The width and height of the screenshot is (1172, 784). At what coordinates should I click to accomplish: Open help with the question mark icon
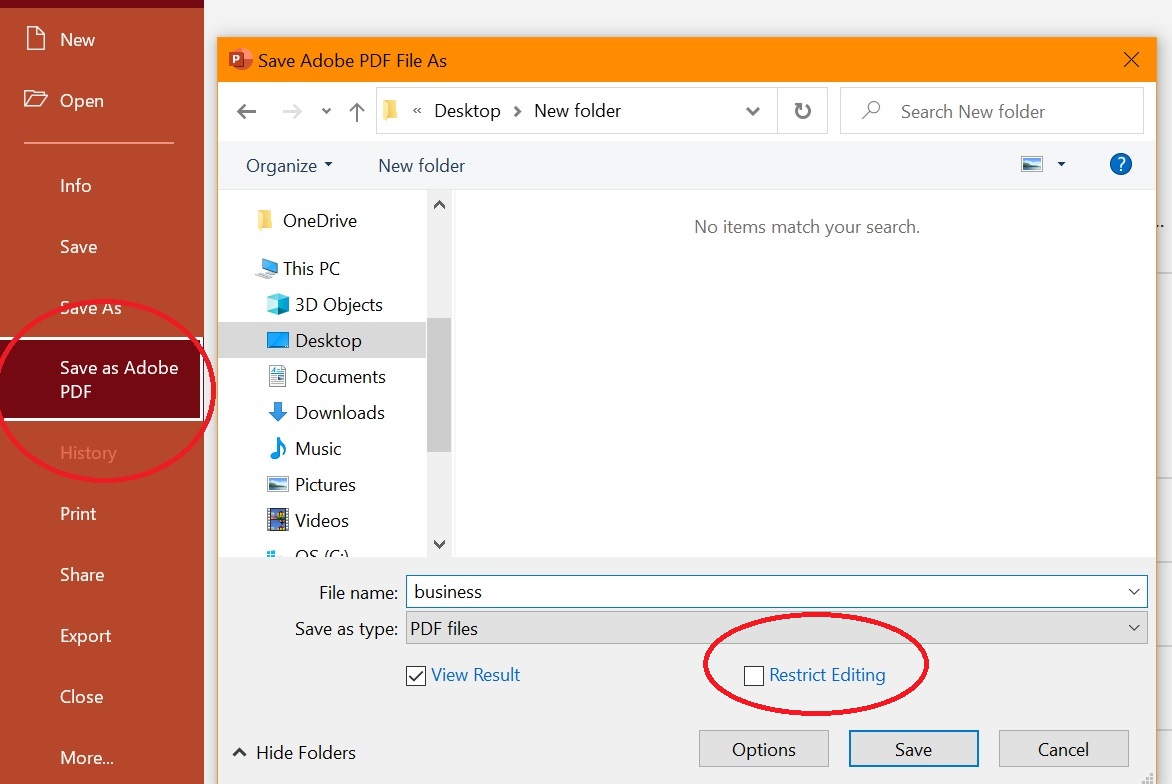point(1120,164)
